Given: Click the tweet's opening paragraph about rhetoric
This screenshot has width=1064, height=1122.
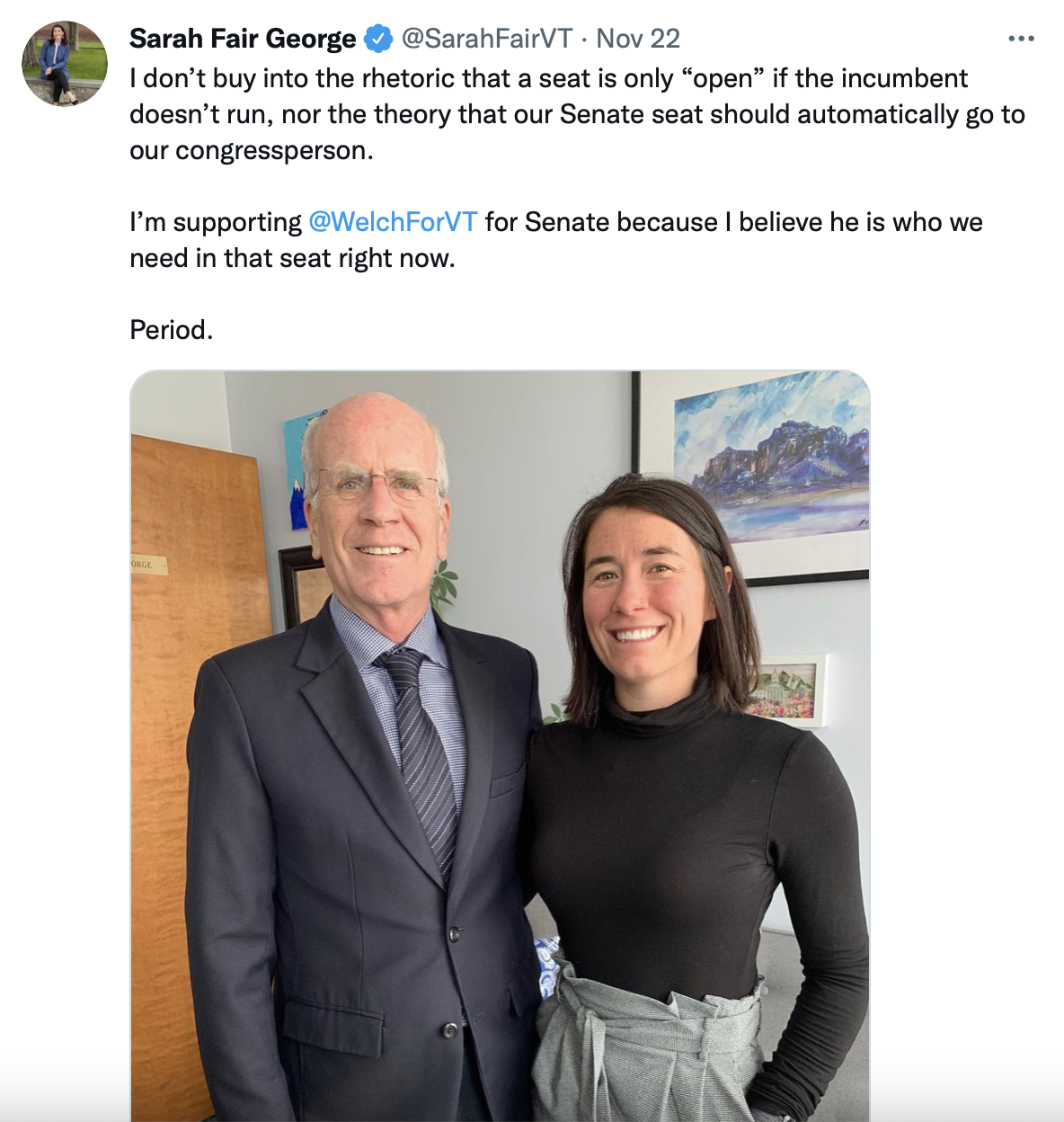Looking at the screenshot, I should coord(577,114).
